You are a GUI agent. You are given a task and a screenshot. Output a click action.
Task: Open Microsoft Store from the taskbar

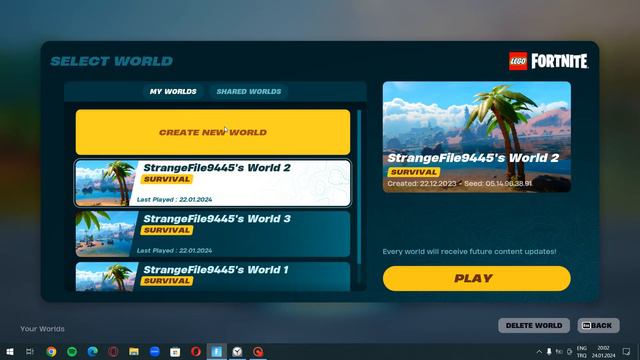(175, 351)
